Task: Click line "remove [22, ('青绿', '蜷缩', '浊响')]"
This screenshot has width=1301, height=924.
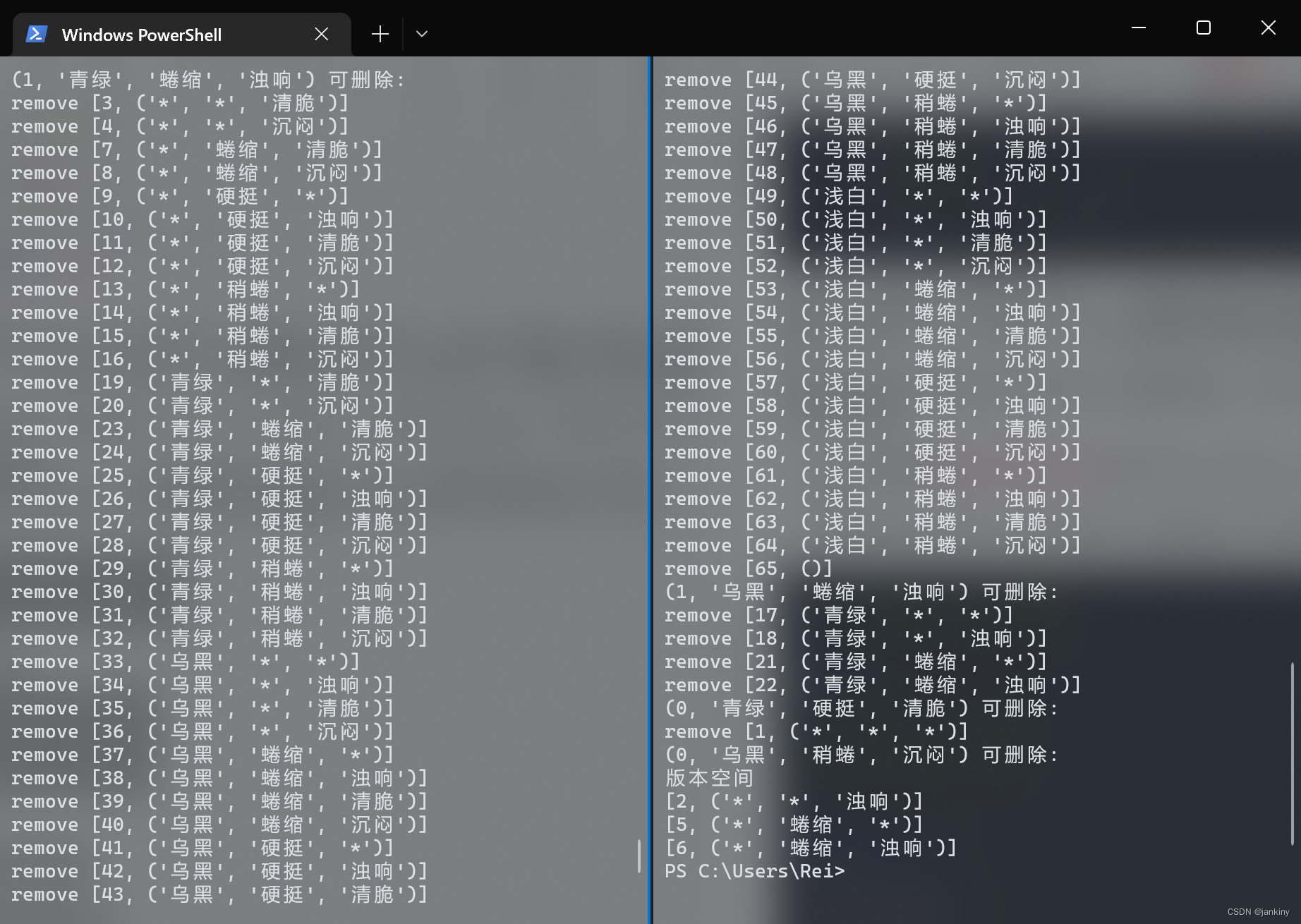Action: tap(873, 685)
